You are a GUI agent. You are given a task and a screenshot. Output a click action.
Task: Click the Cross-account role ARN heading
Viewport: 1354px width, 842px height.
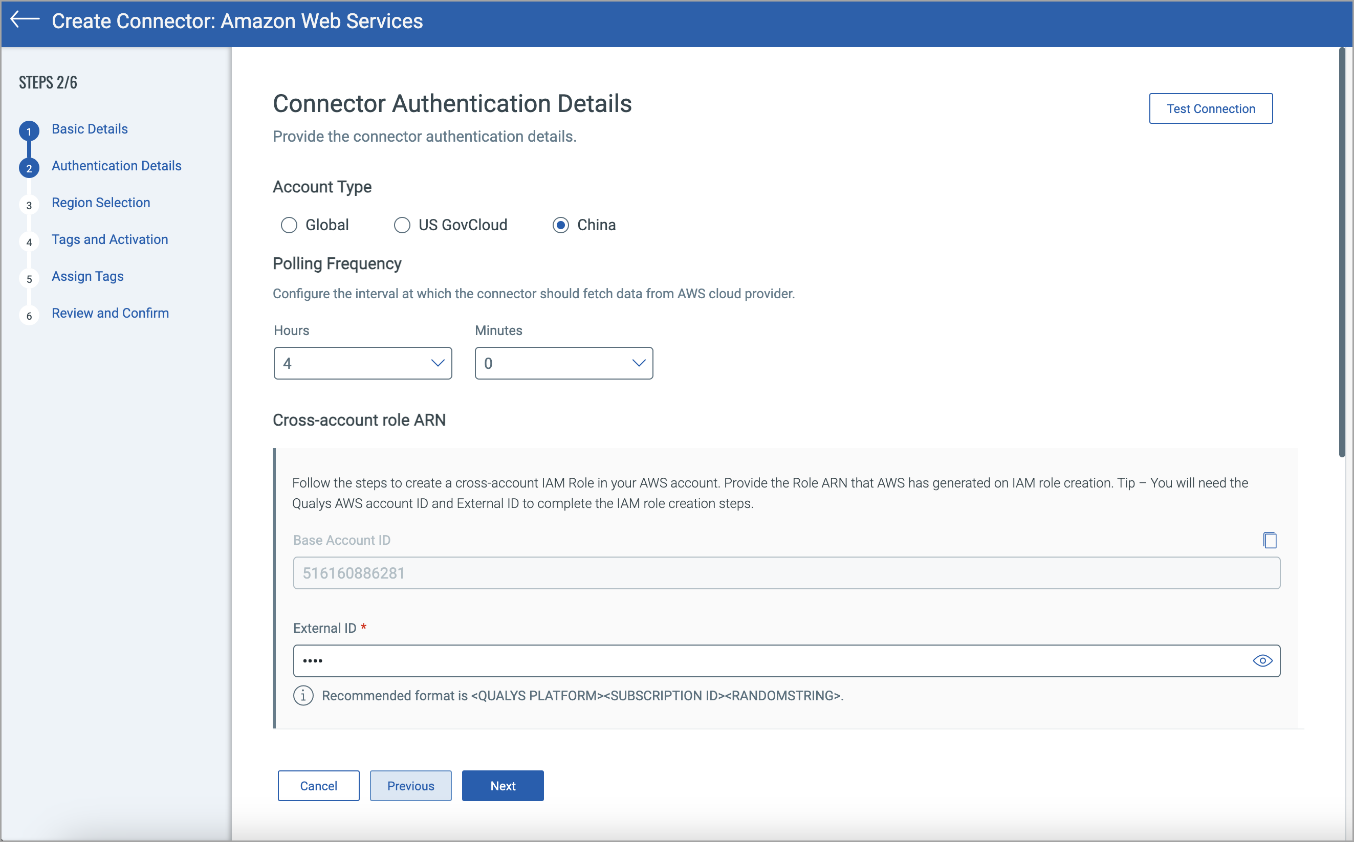point(359,421)
